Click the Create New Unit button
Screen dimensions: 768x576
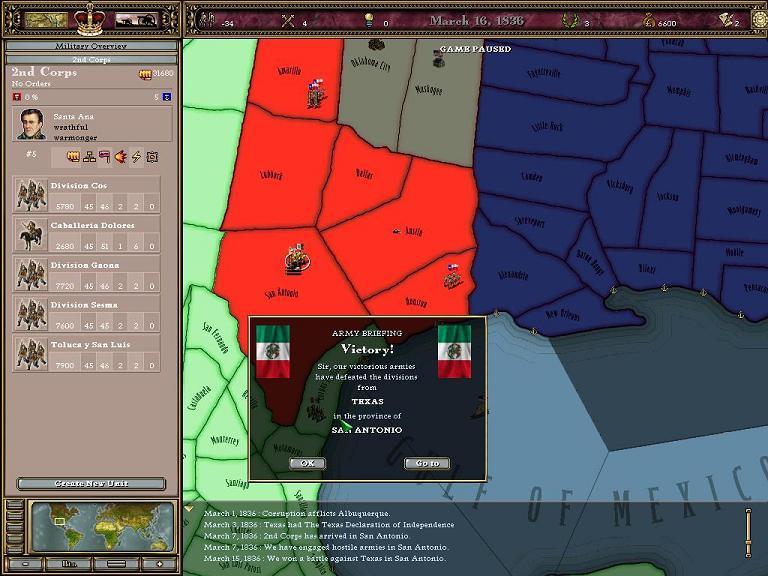click(x=91, y=484)
